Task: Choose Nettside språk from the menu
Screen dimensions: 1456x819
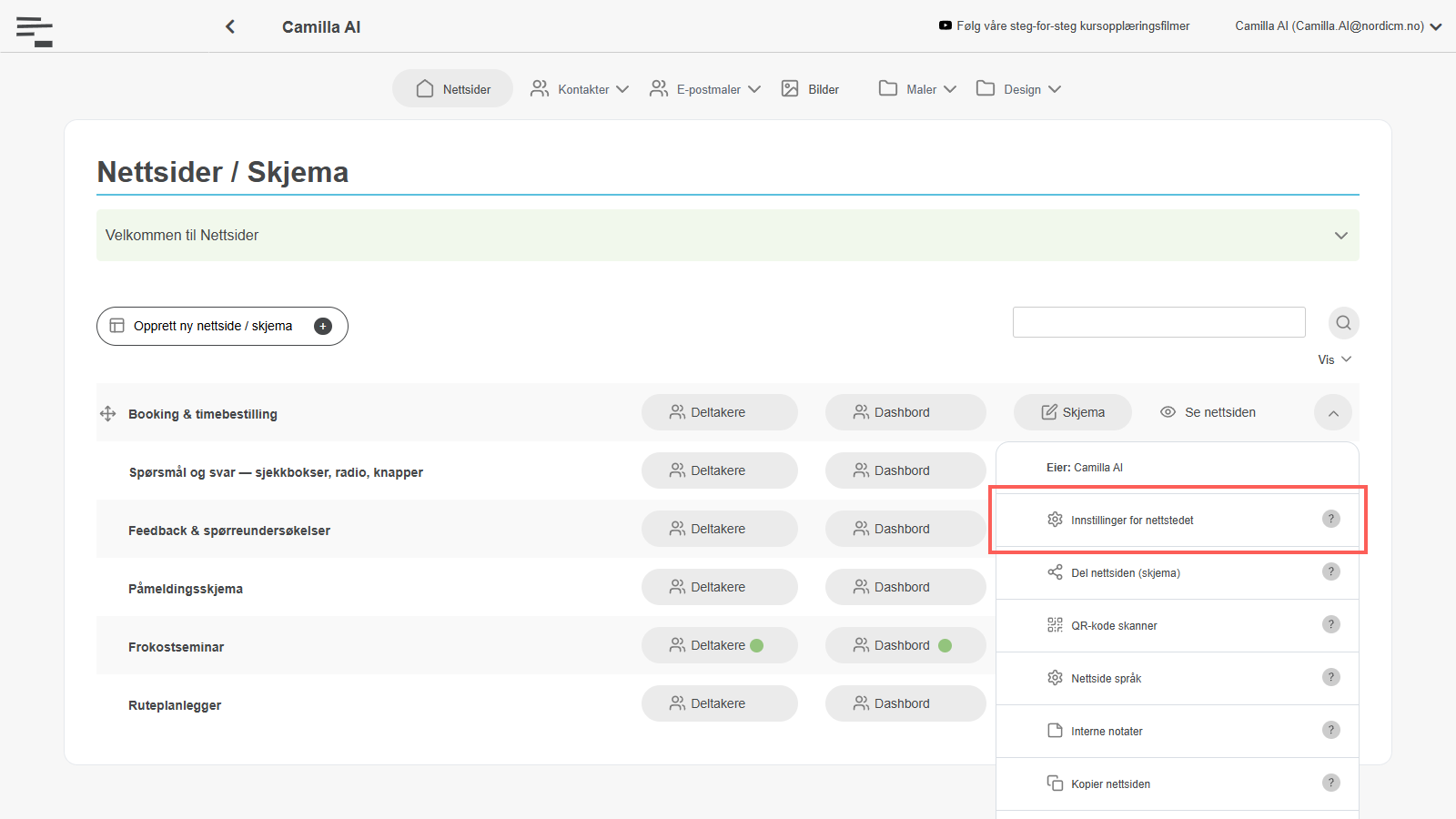Action: pos(1178,678)
